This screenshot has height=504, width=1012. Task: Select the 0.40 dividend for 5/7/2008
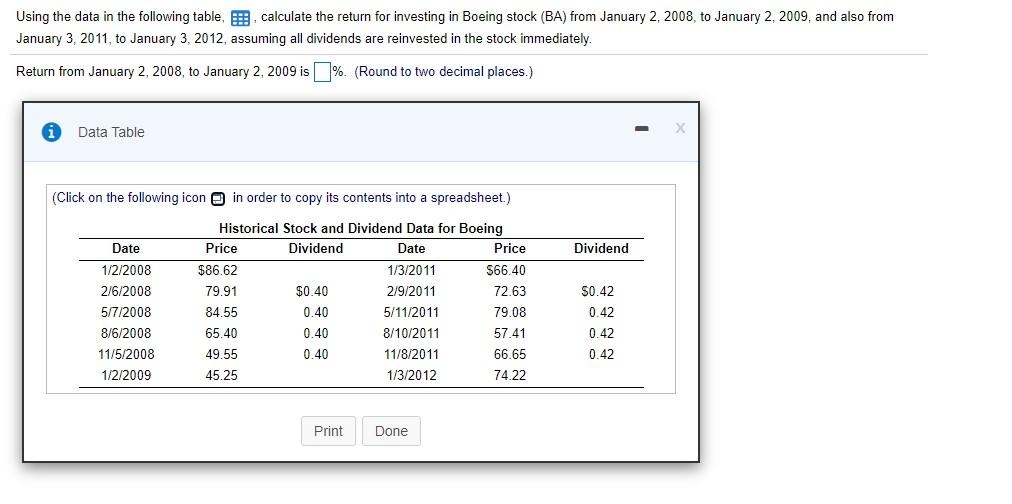click(316, 312)
